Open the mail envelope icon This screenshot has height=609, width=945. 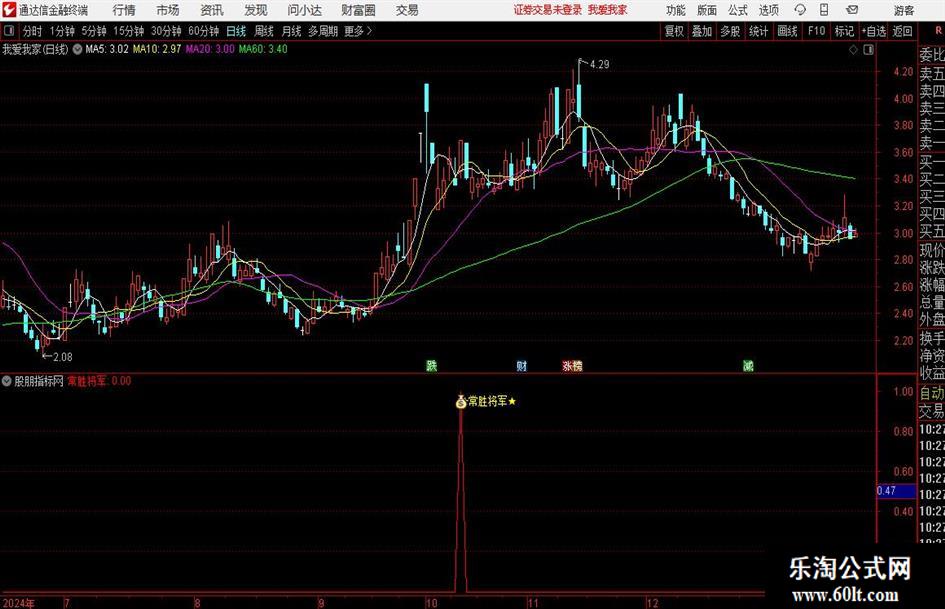tap(852, 10)
